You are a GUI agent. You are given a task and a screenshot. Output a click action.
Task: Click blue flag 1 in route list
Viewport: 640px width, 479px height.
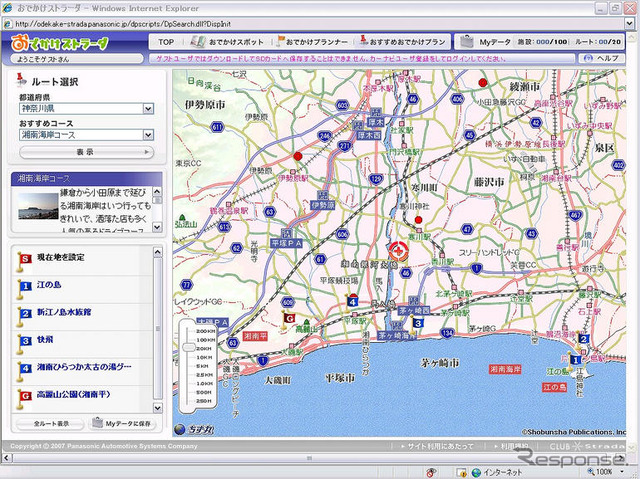coord(24,289)
